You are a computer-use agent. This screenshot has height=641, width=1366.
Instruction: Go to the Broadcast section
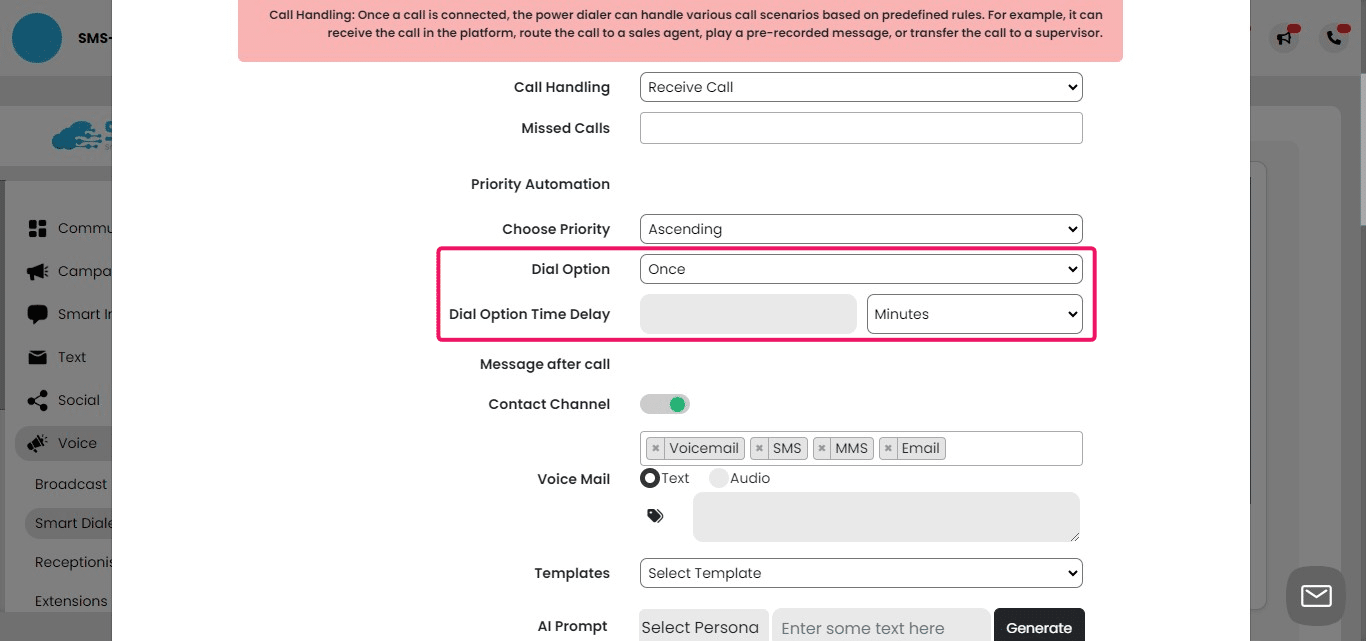pyautogui.click(x=70, y=484)
